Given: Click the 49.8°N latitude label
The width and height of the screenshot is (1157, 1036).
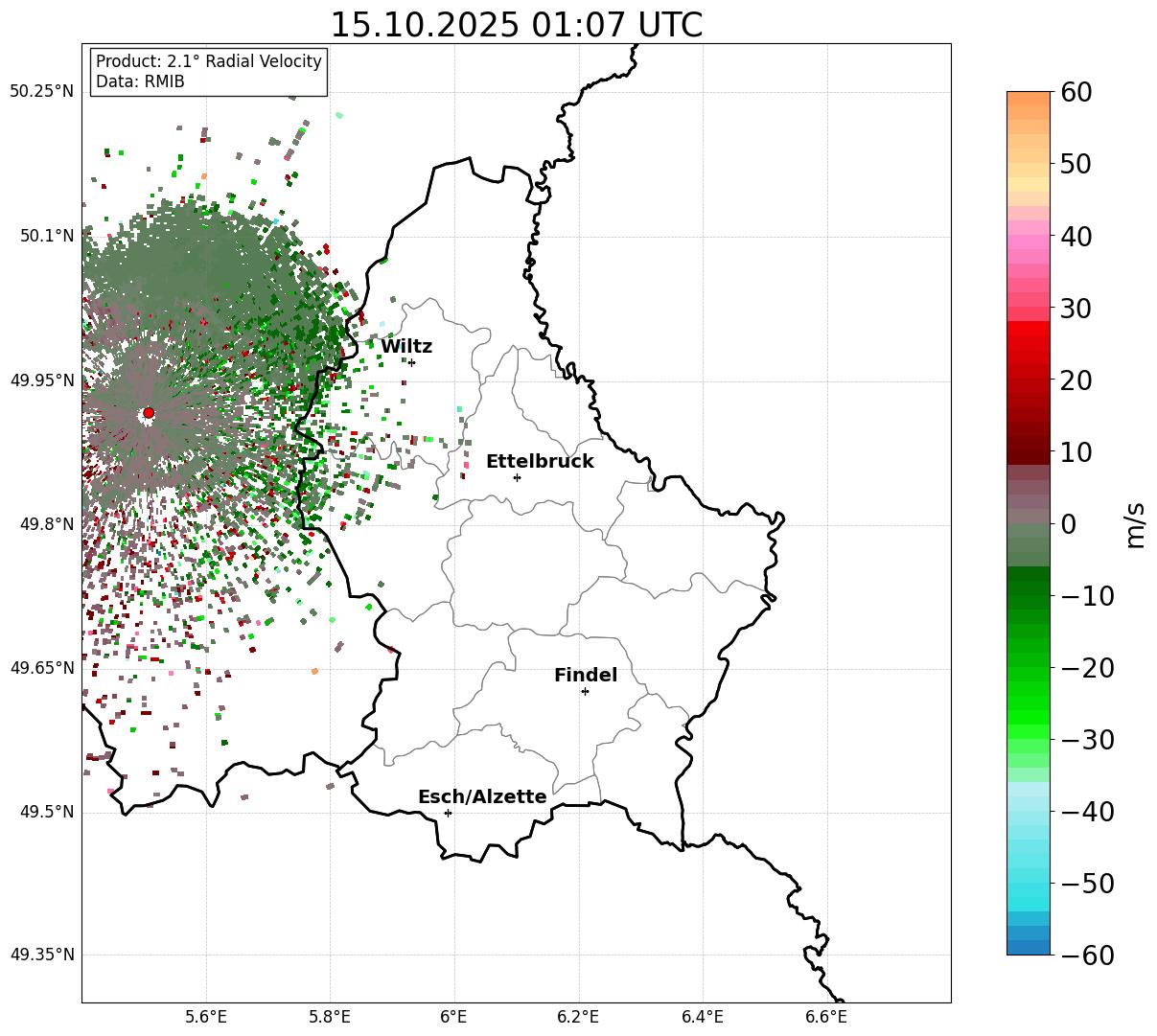Looking at the screenshot, I should tap(47, 524).
